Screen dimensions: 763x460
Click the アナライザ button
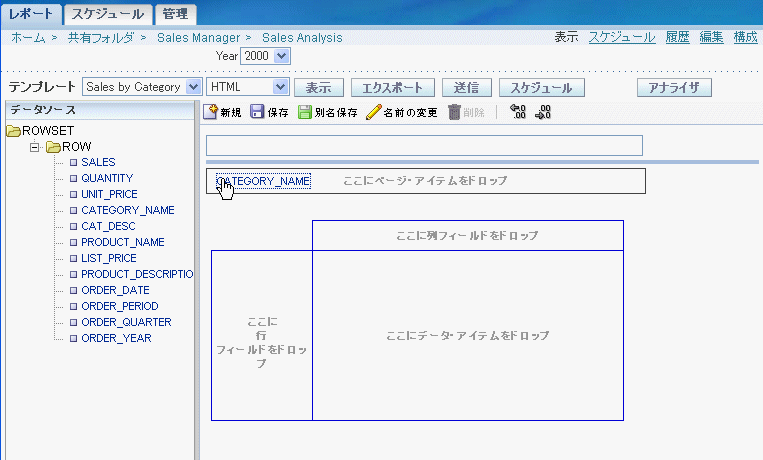coord(674,88)
